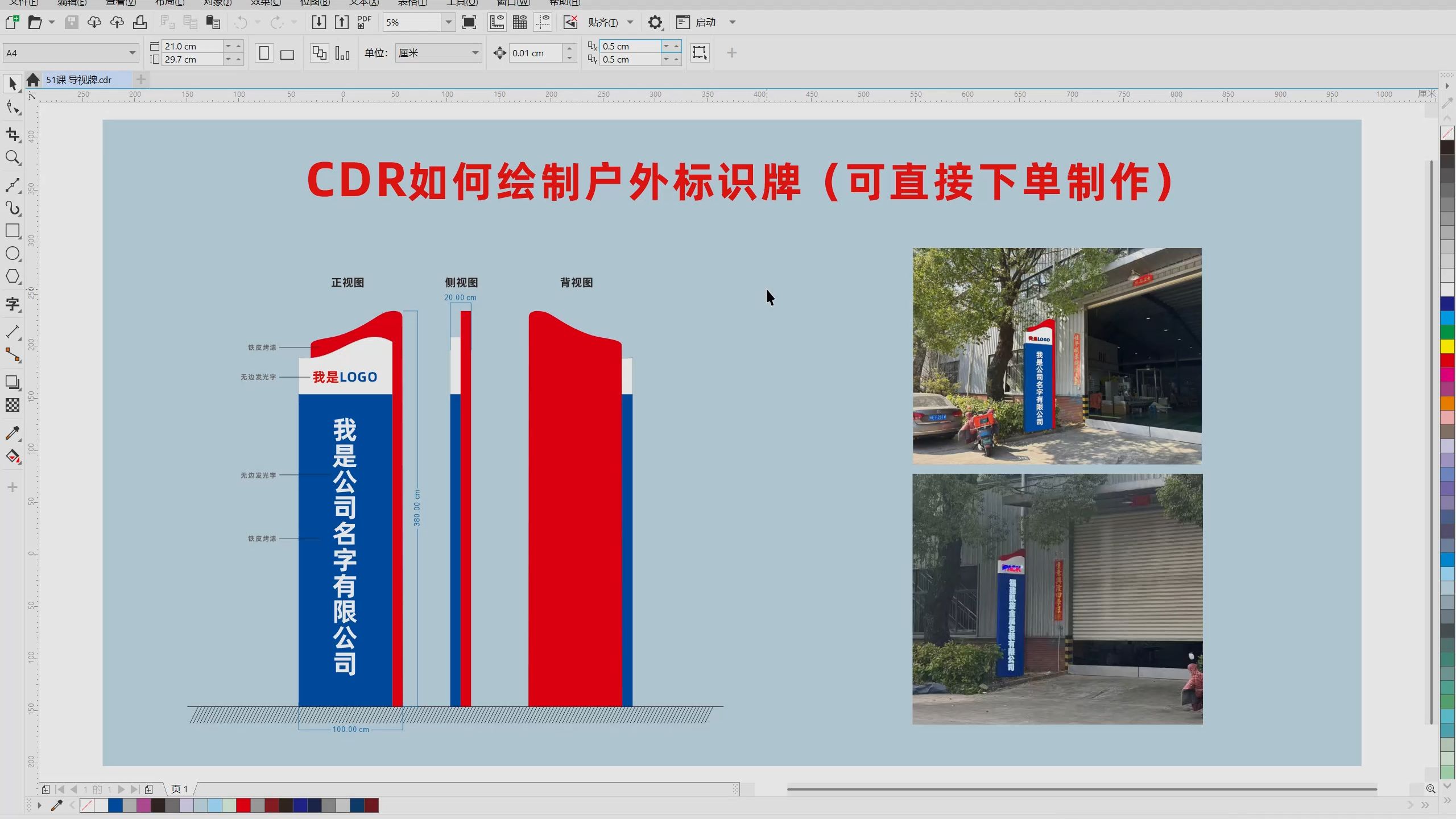Open the 编辑 menu

(72, 3)
